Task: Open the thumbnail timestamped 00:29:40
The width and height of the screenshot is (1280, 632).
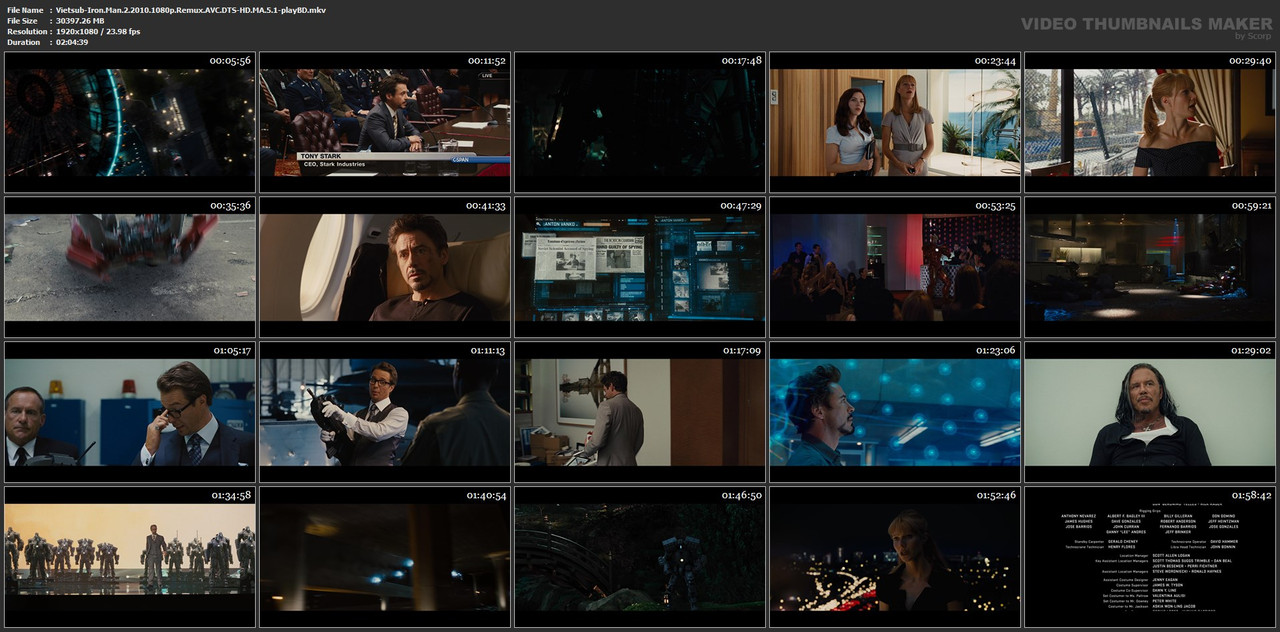Action: (x=1150, y=122)
